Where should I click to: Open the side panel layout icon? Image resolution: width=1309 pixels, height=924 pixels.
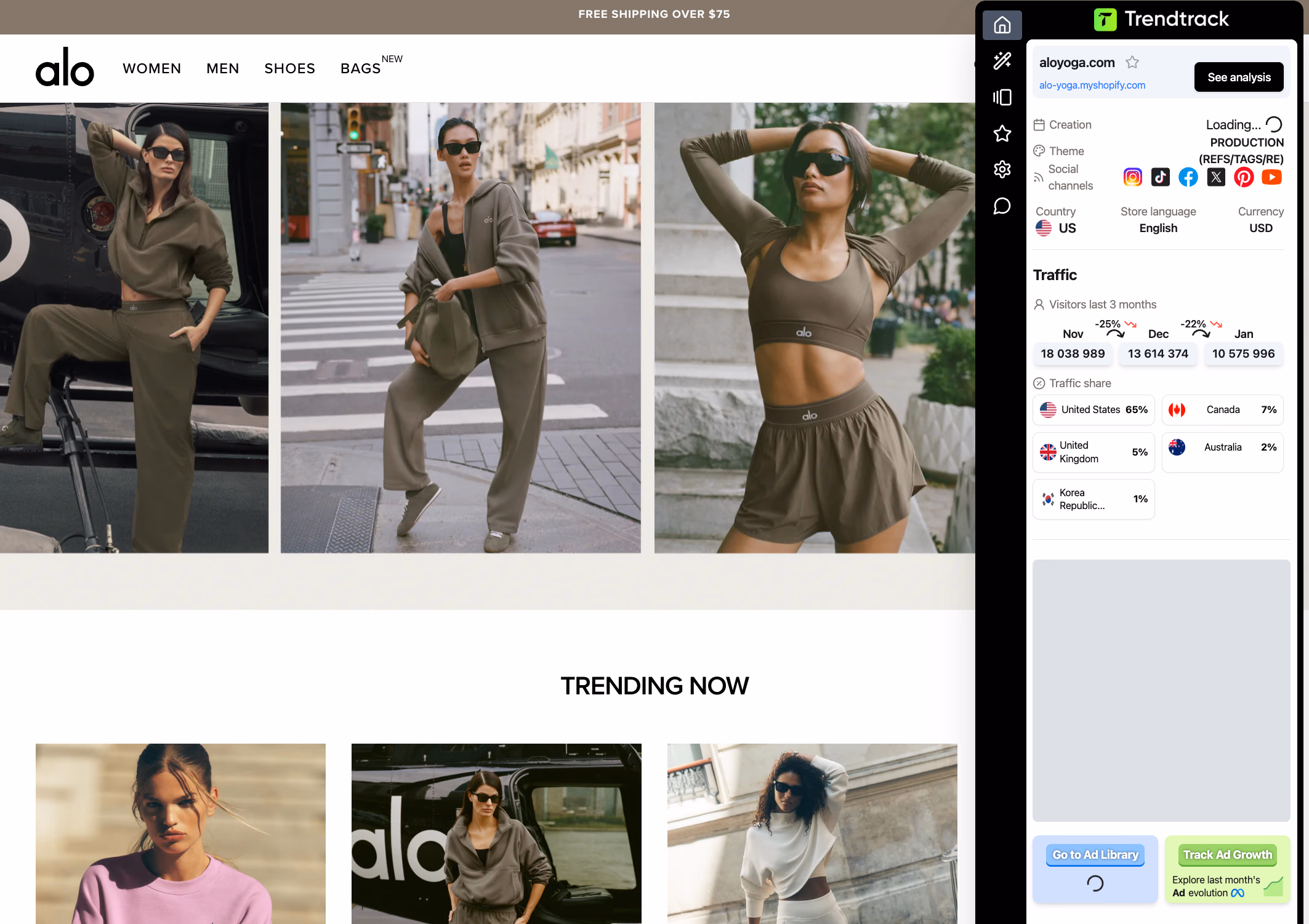coord(1002,97)
